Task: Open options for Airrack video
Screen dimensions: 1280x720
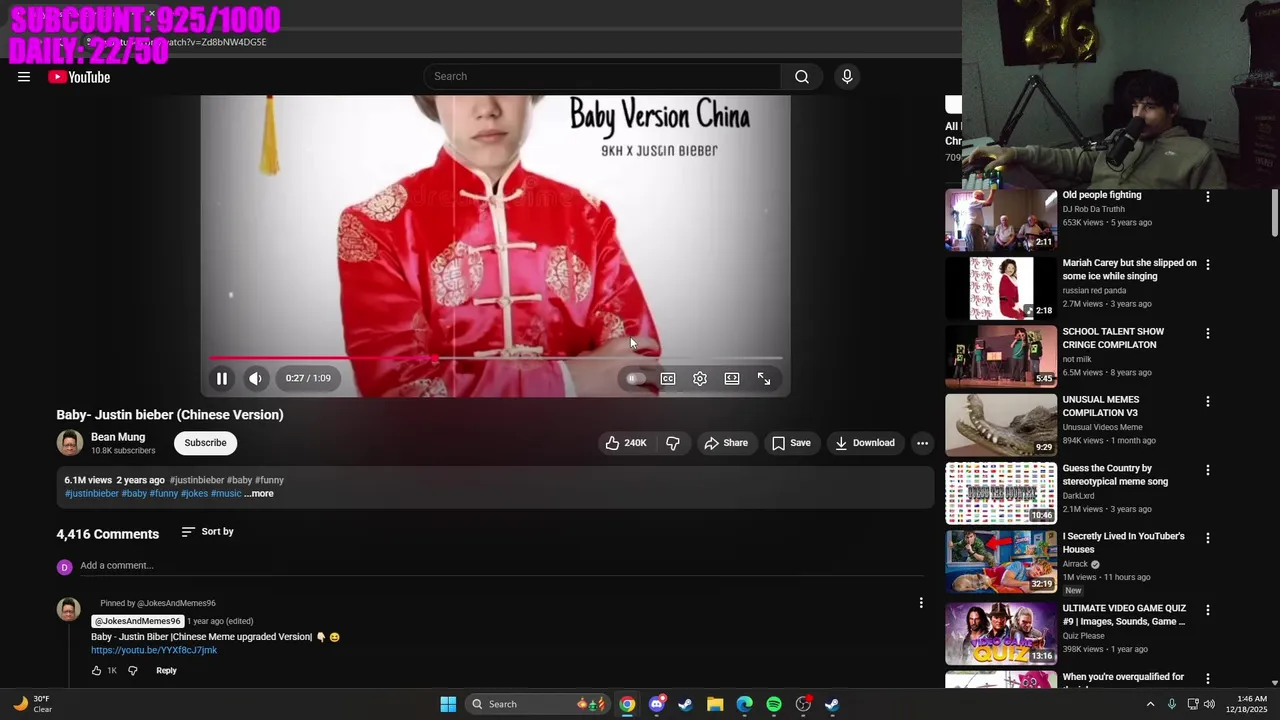Action: click(x=1207, y=538)
